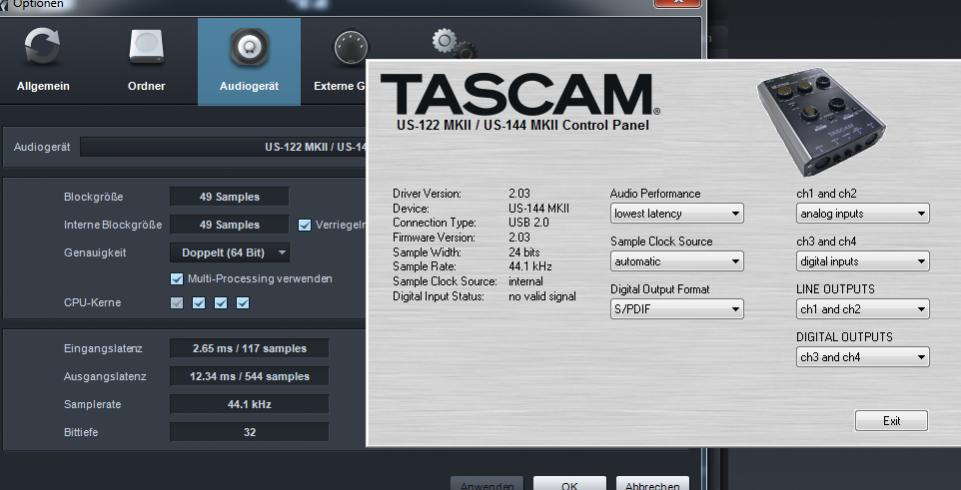Image resolution: width=961 pixels, height=490 pixels.
Task: Open ch1 and ch2 analog inputs dropdown
Action: pos(862,214)
